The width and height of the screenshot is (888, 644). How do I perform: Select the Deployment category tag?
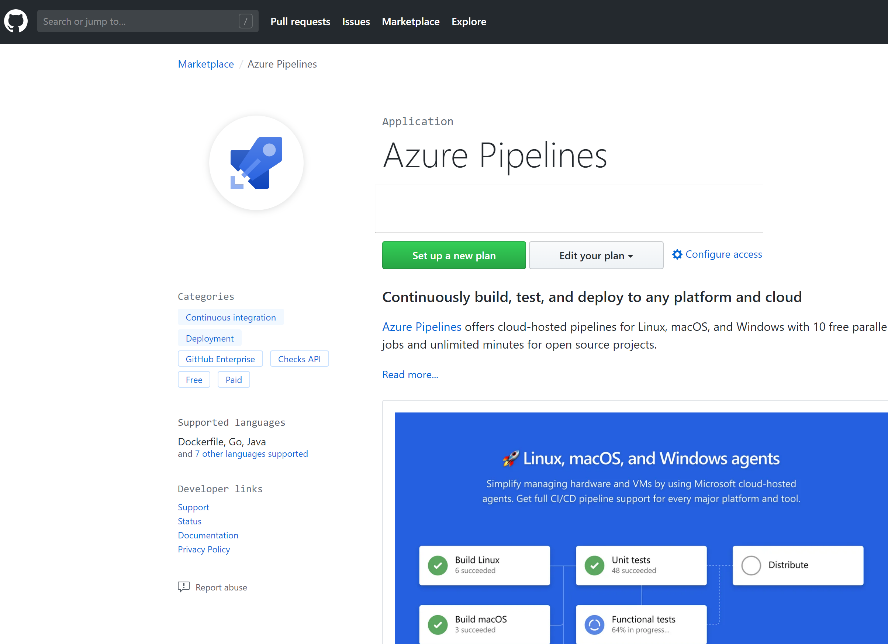(210, 338)
